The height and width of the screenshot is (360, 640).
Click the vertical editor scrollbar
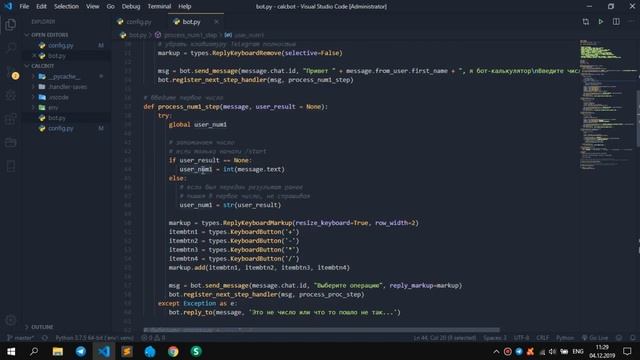pos(638,118)
